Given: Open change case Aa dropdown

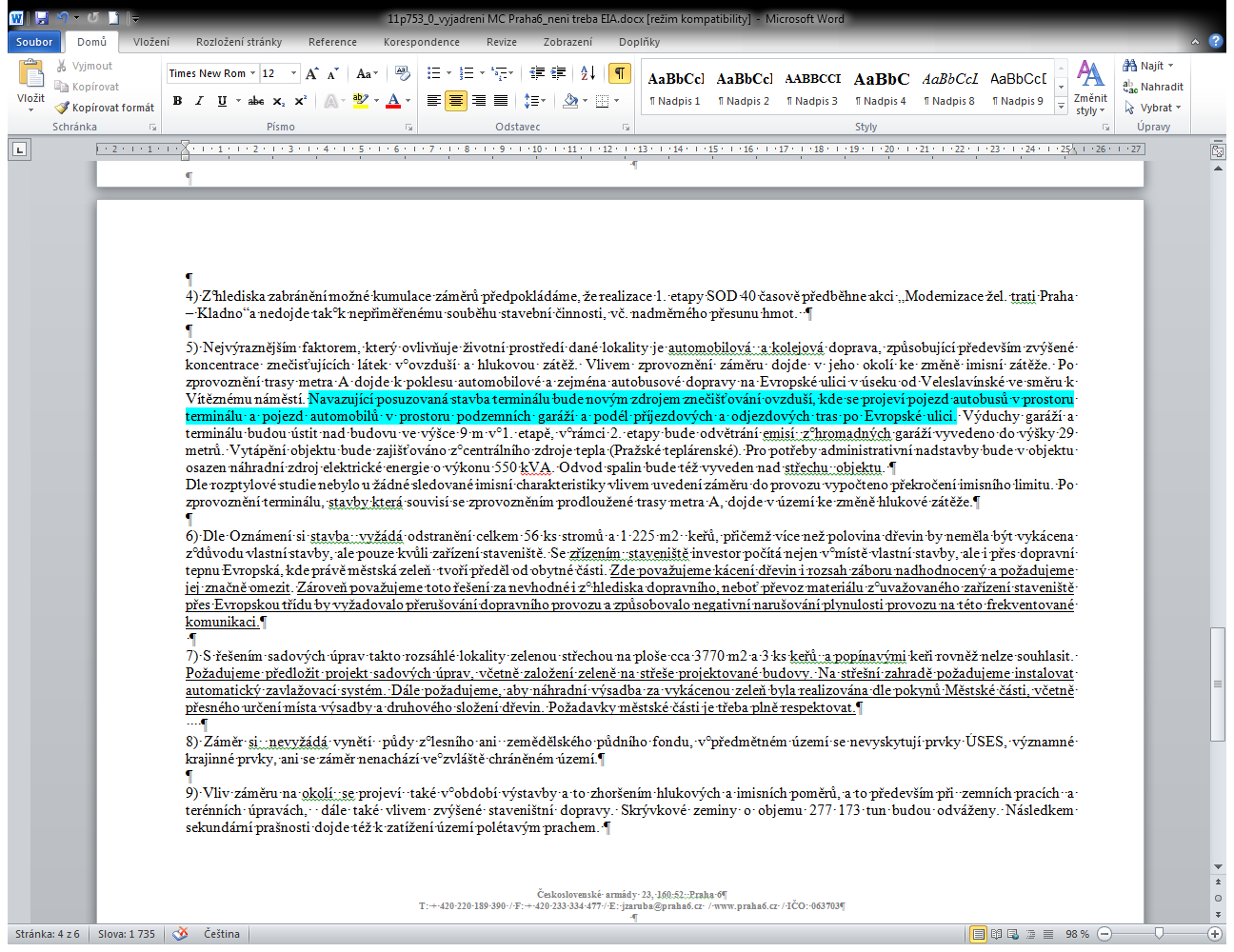Looking at the screenshot, I should 368,73.
